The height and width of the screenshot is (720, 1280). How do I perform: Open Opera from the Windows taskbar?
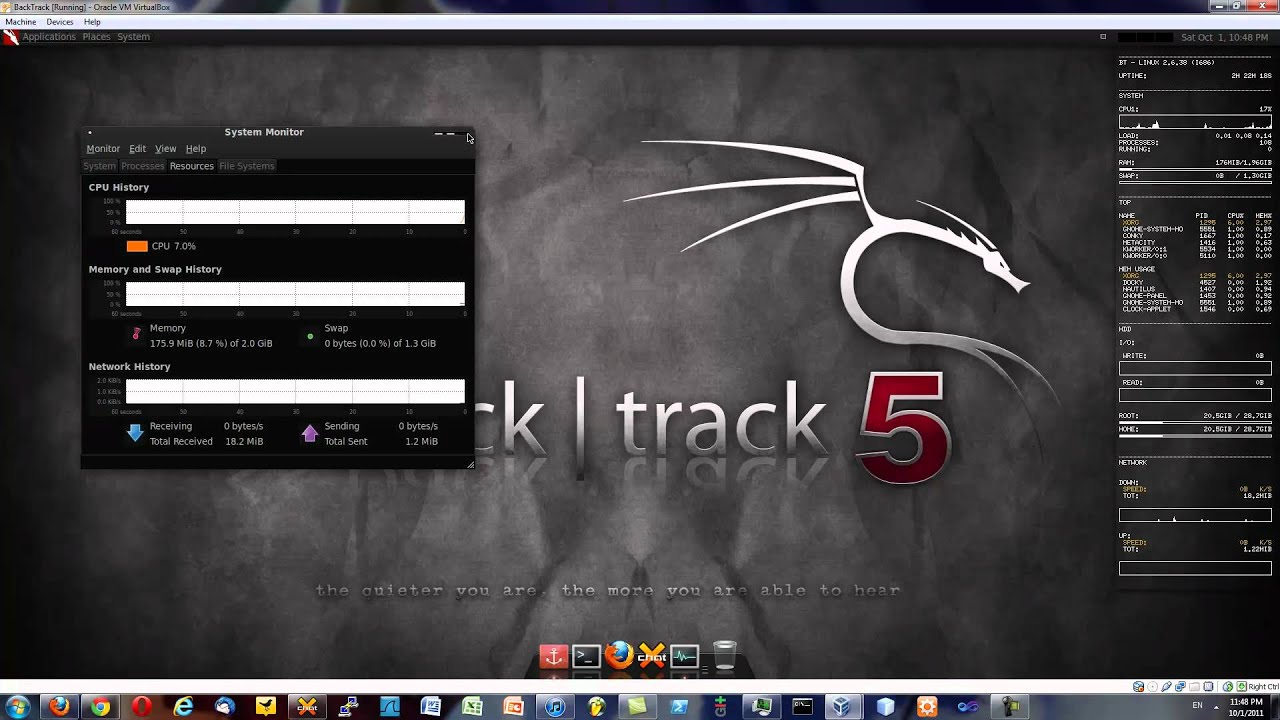coord(141,707)
